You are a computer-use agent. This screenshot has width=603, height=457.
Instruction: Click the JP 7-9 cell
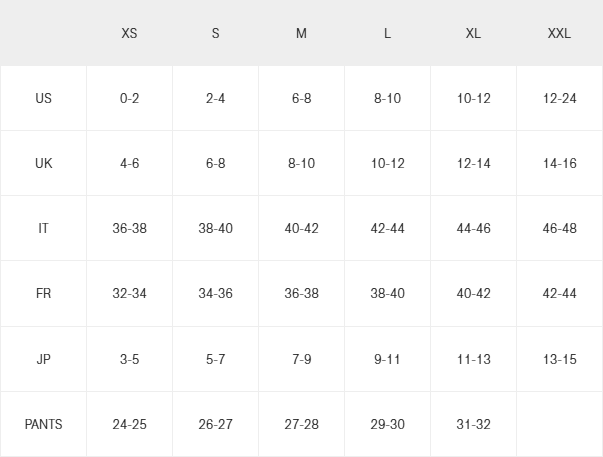pyautogui.click(x=301, y=359)
